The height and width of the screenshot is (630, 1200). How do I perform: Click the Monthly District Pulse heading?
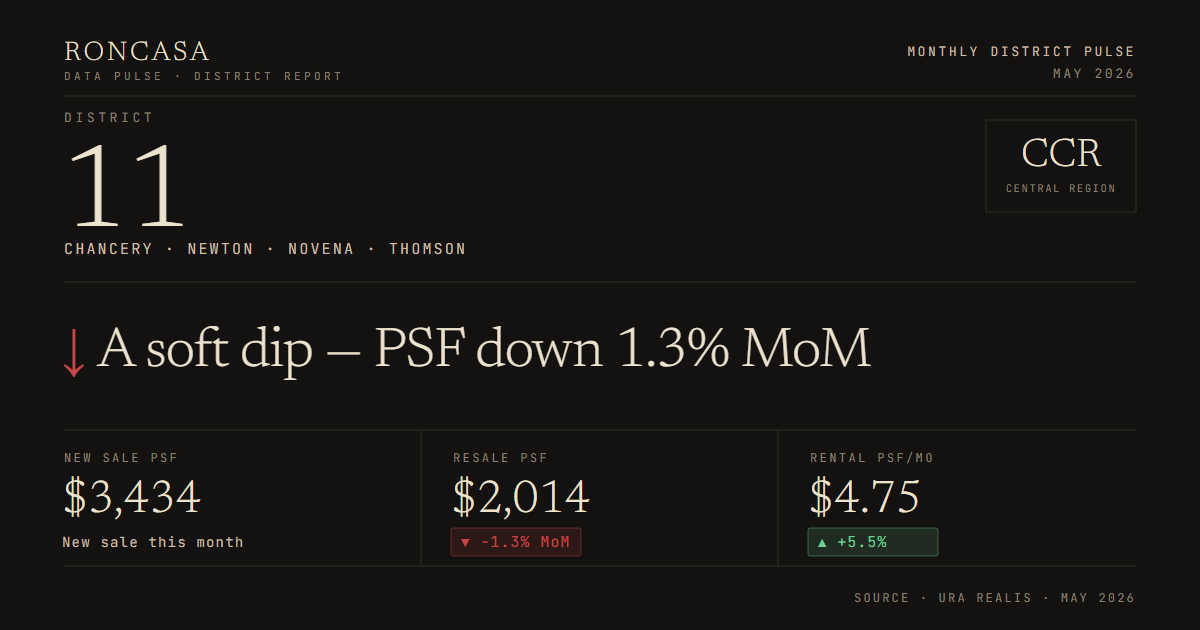coord(1021,51)
